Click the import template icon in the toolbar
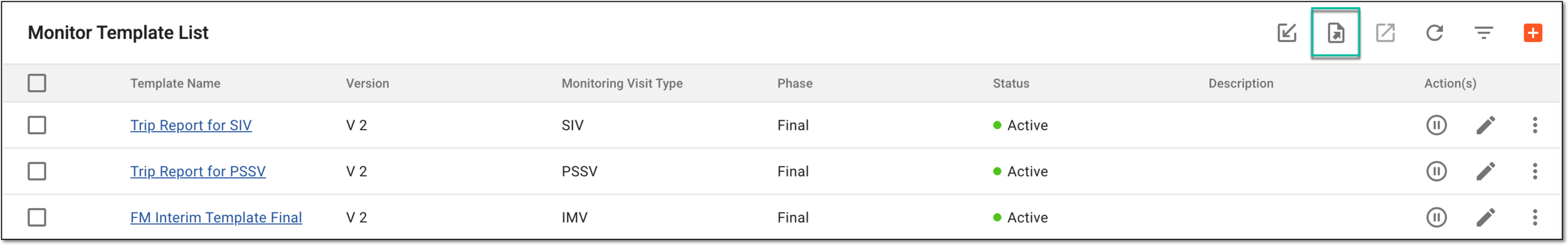 1286,33
